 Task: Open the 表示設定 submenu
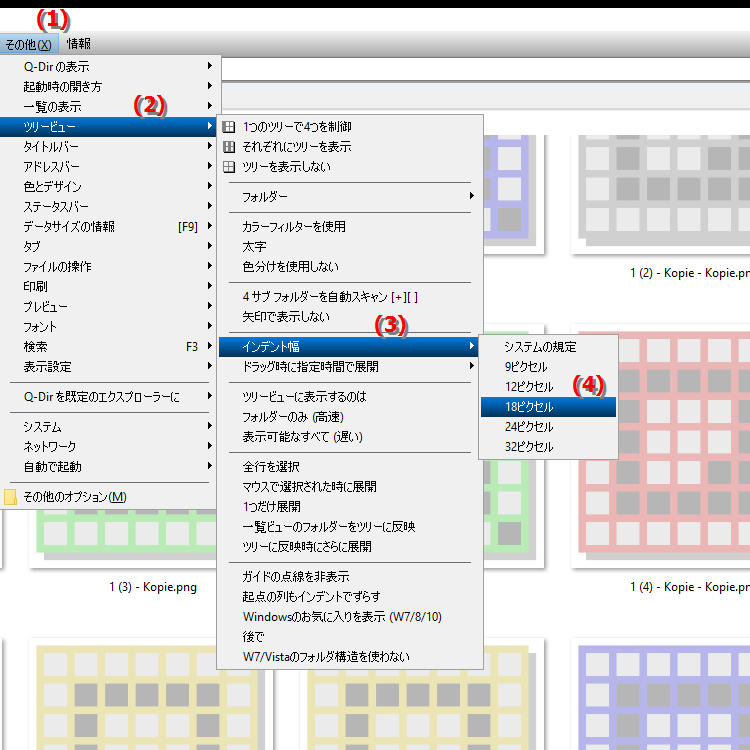point(109,366)
